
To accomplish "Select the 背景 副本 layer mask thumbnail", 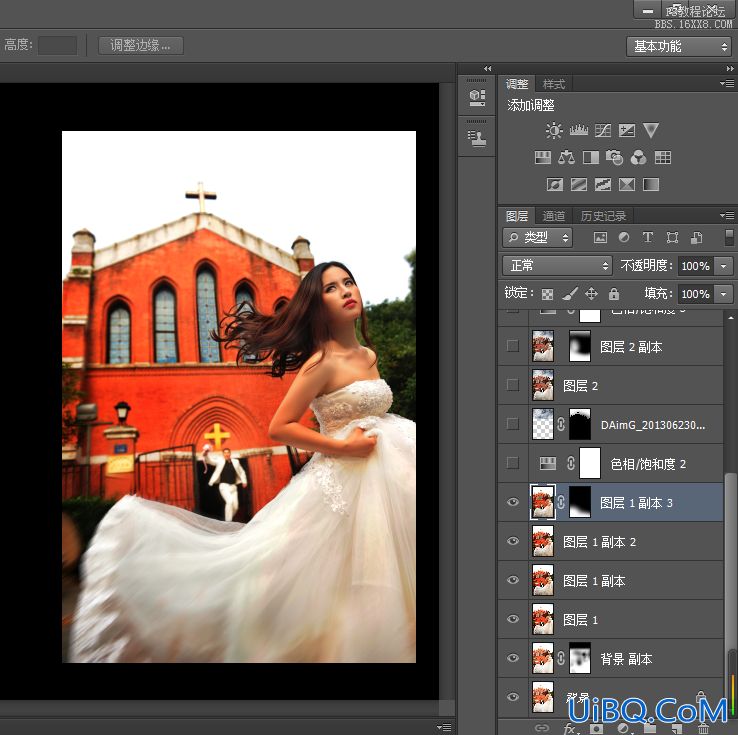I will (580, 659).
